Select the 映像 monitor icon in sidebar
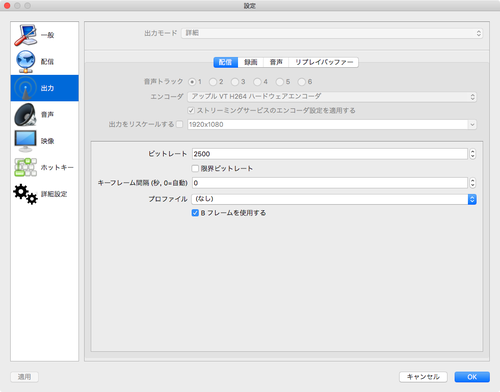This screenshot has height=392, width=500. [x=25, y=141]
